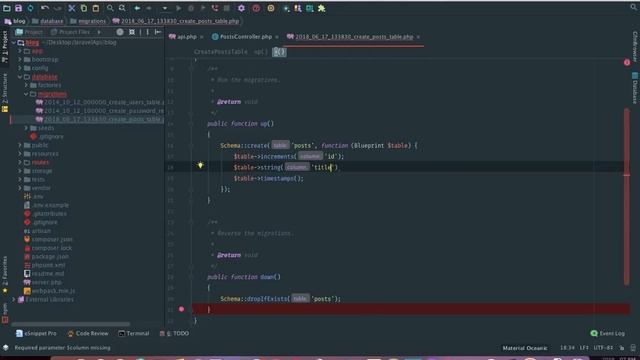Expand the app folder

click(20, 51)
